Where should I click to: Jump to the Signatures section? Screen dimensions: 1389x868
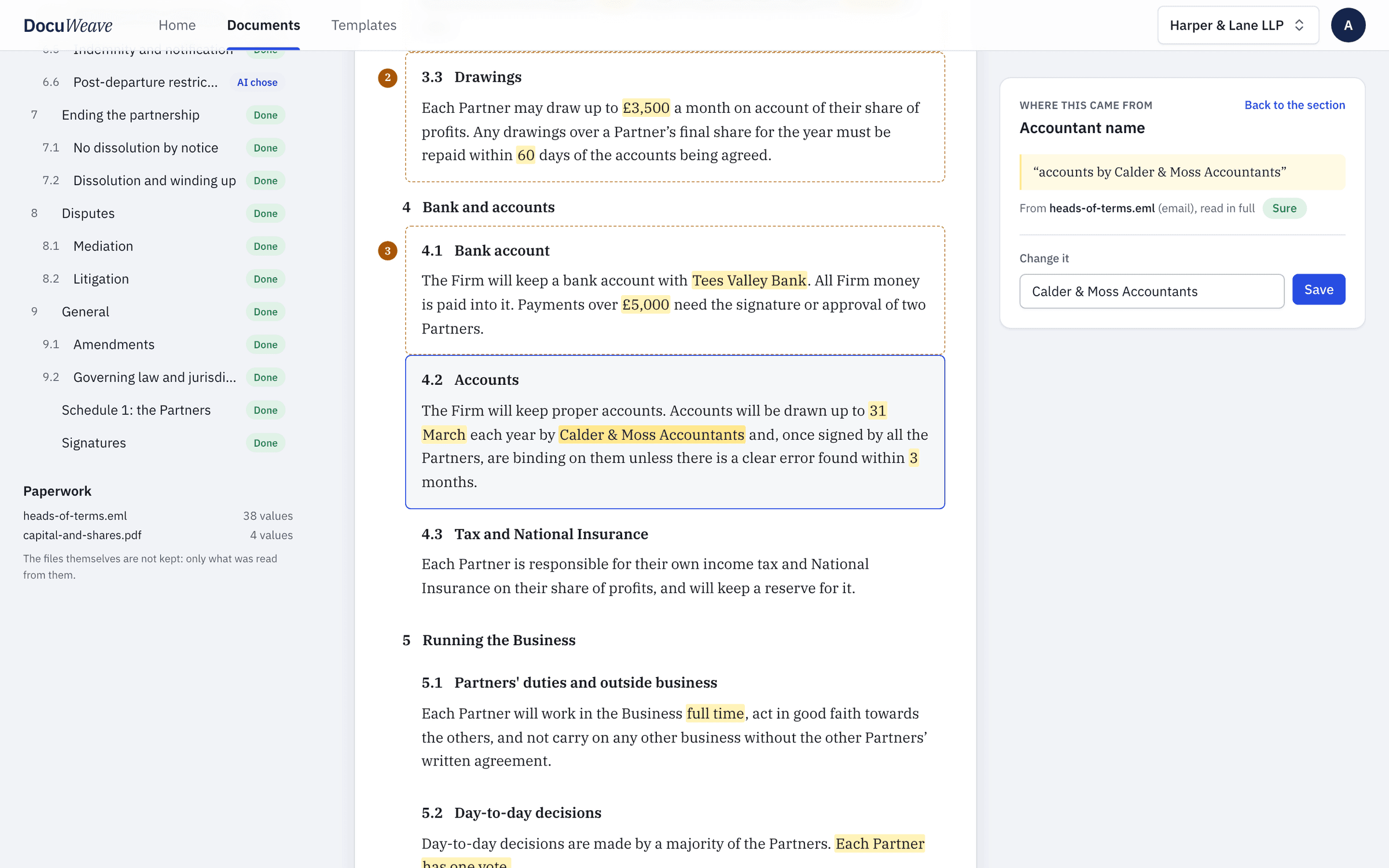[157, 443]
